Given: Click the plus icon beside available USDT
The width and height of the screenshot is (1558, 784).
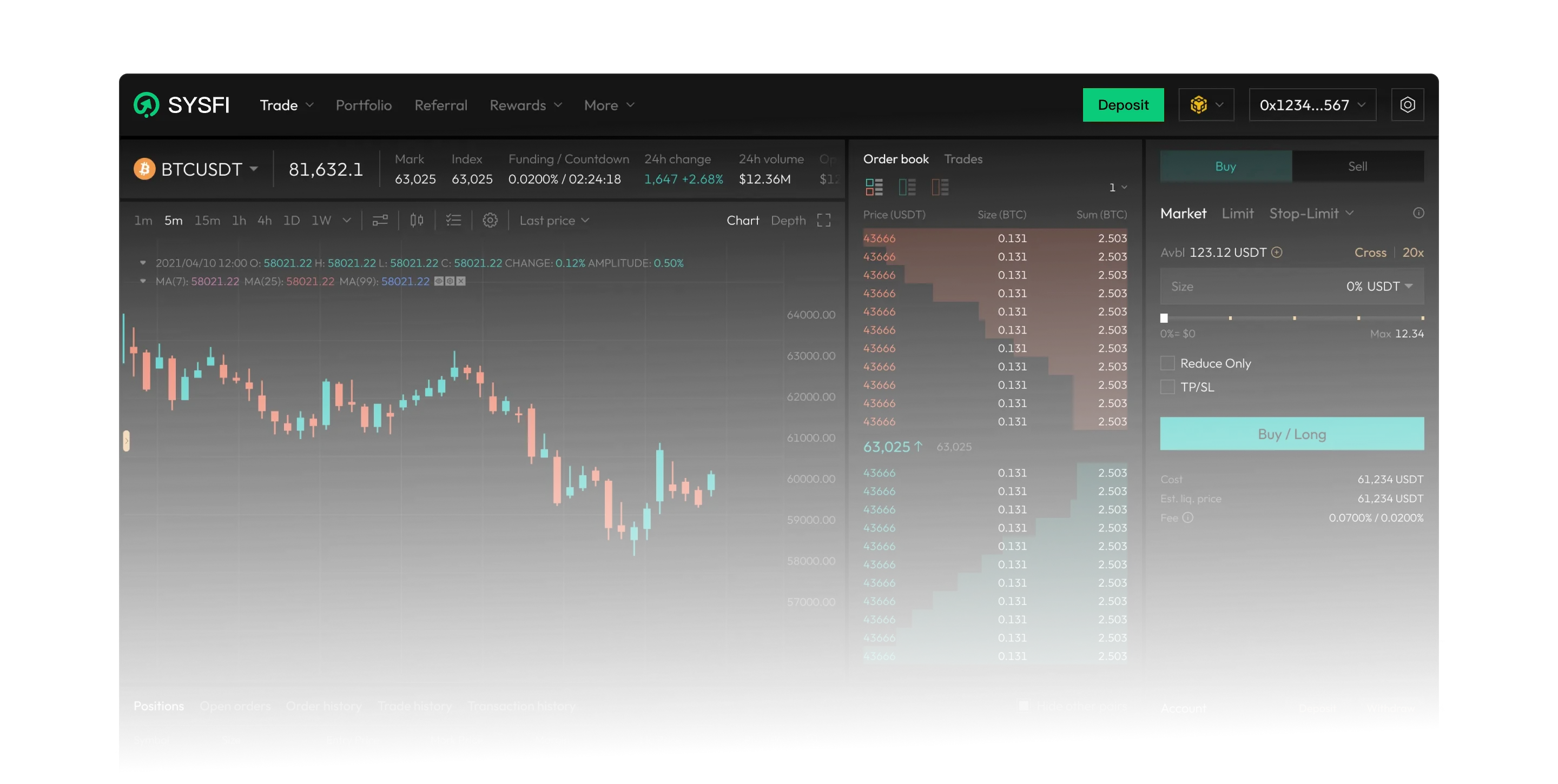Looking at the screenshot, I should pos(1277,252).
